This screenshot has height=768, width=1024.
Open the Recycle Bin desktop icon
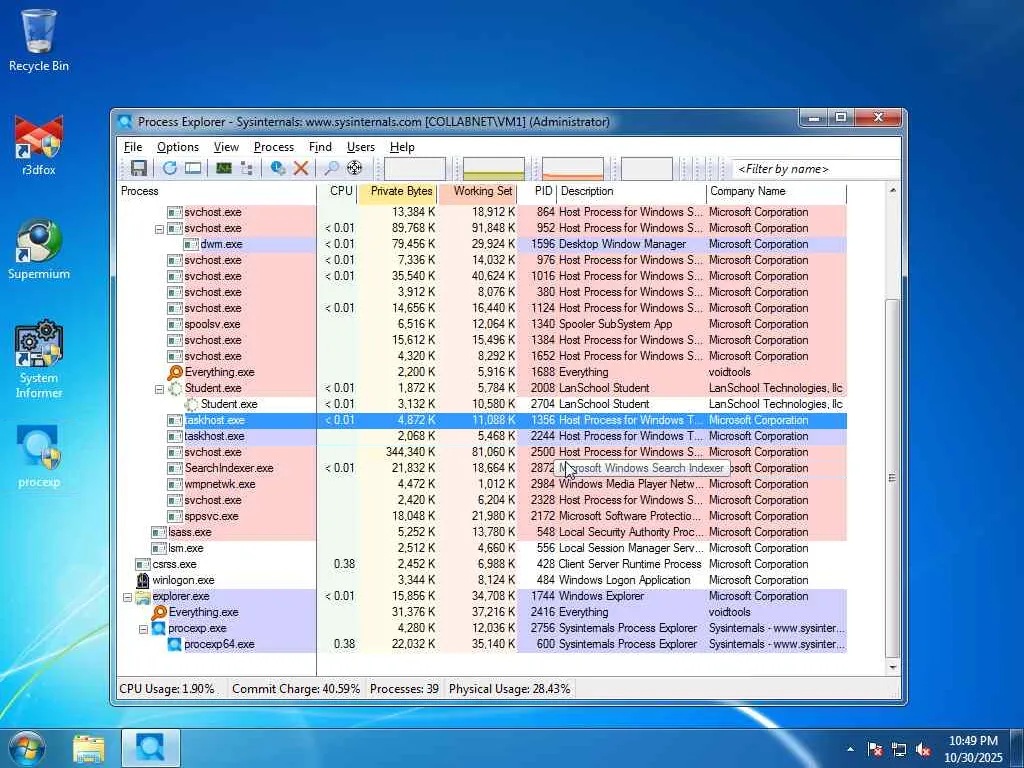pyautogui.click(x=39, y=40)
